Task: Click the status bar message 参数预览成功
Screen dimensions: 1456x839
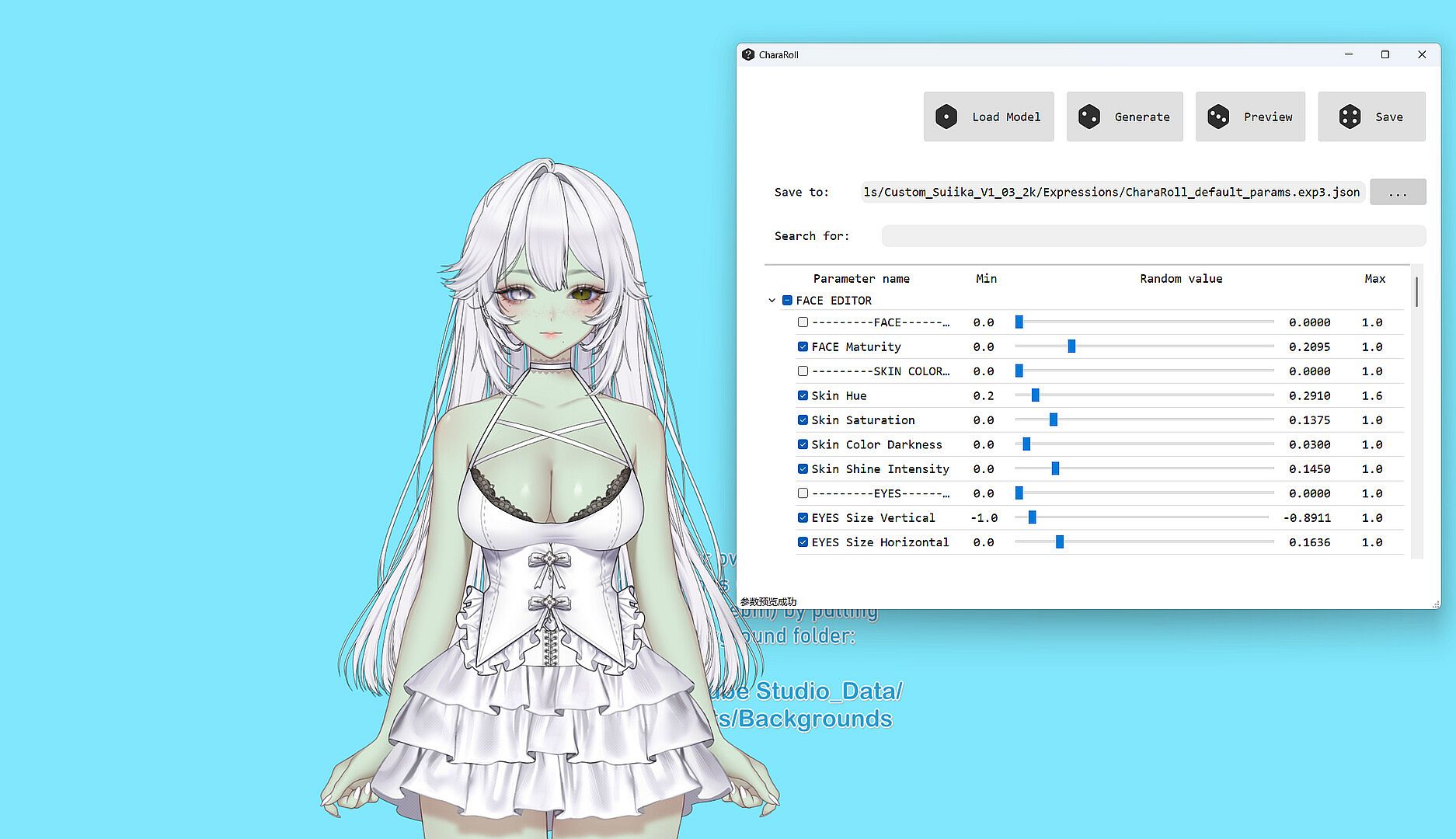Action: click(x=768, y=602)
